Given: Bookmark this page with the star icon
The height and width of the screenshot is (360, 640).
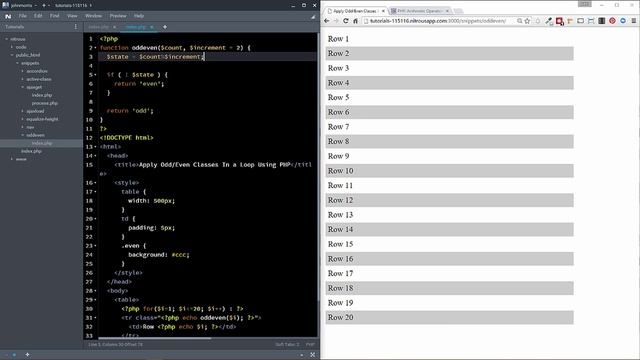Looking at the screenshot, I should 527,21.
